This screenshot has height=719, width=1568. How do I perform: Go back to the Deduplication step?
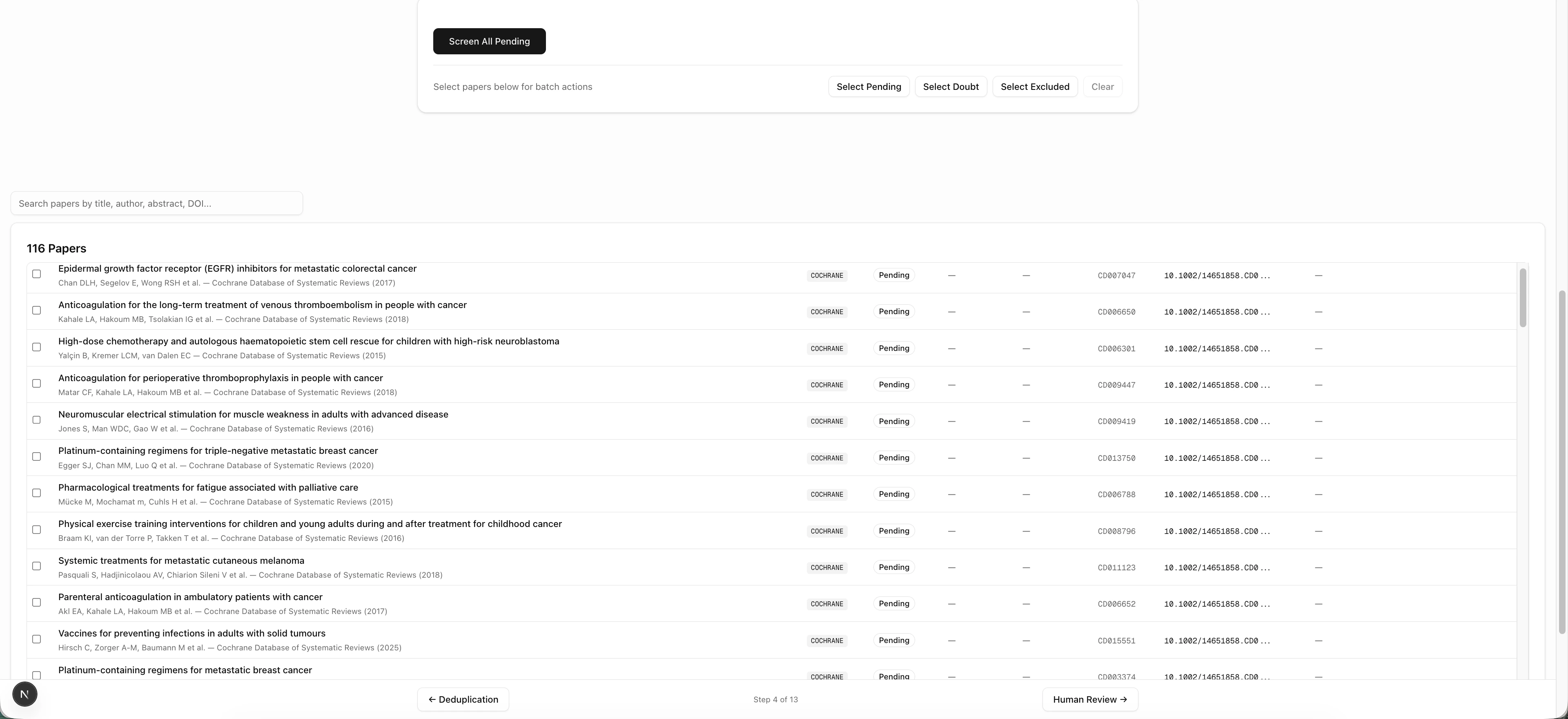click(x=463, y=699)
